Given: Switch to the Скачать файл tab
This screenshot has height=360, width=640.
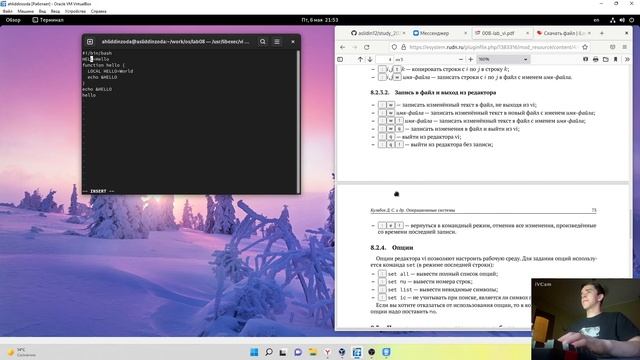Looking at the screenshot, I should 564,33.
